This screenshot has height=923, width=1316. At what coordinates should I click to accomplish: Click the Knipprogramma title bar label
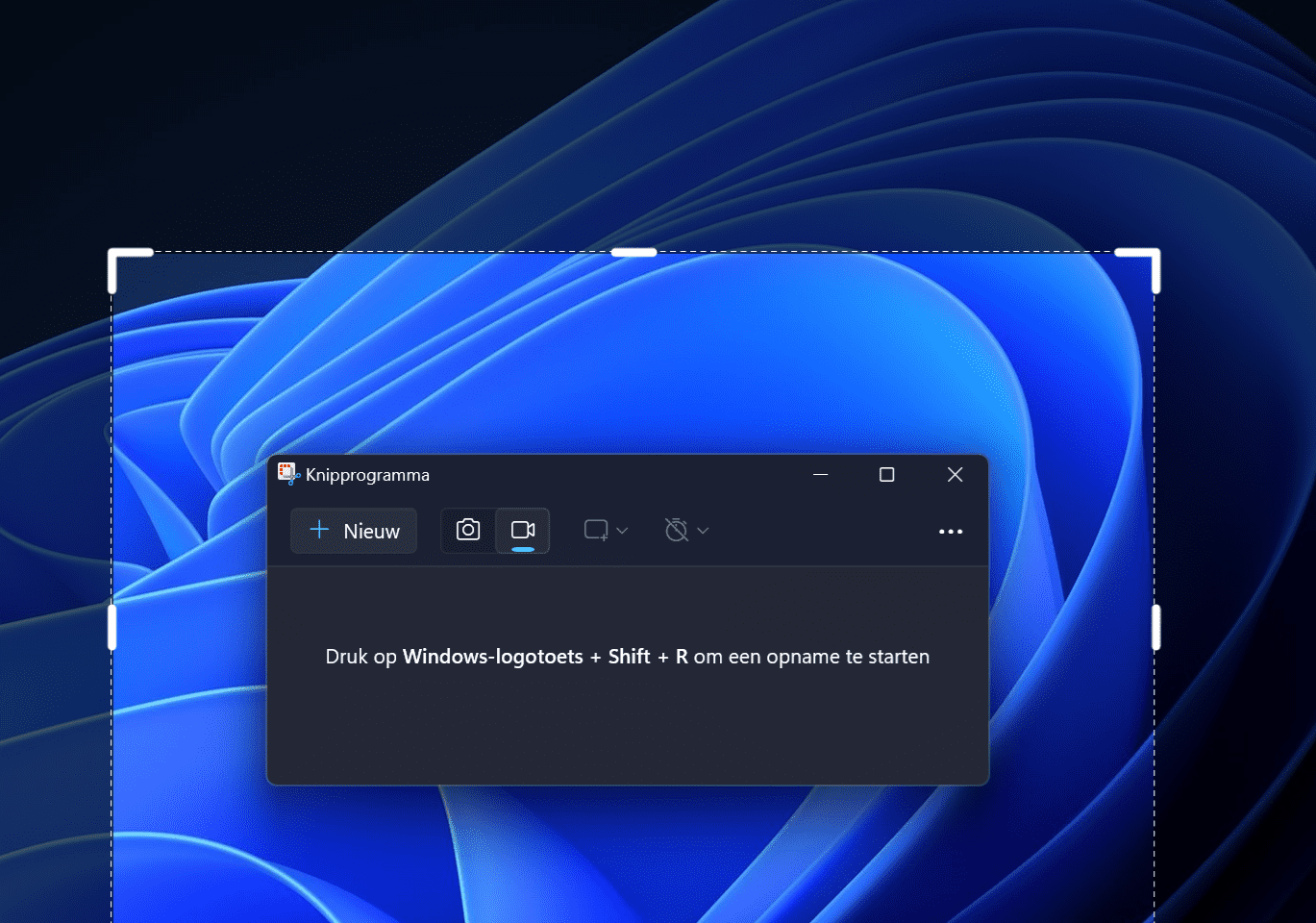tap(367, 474)
